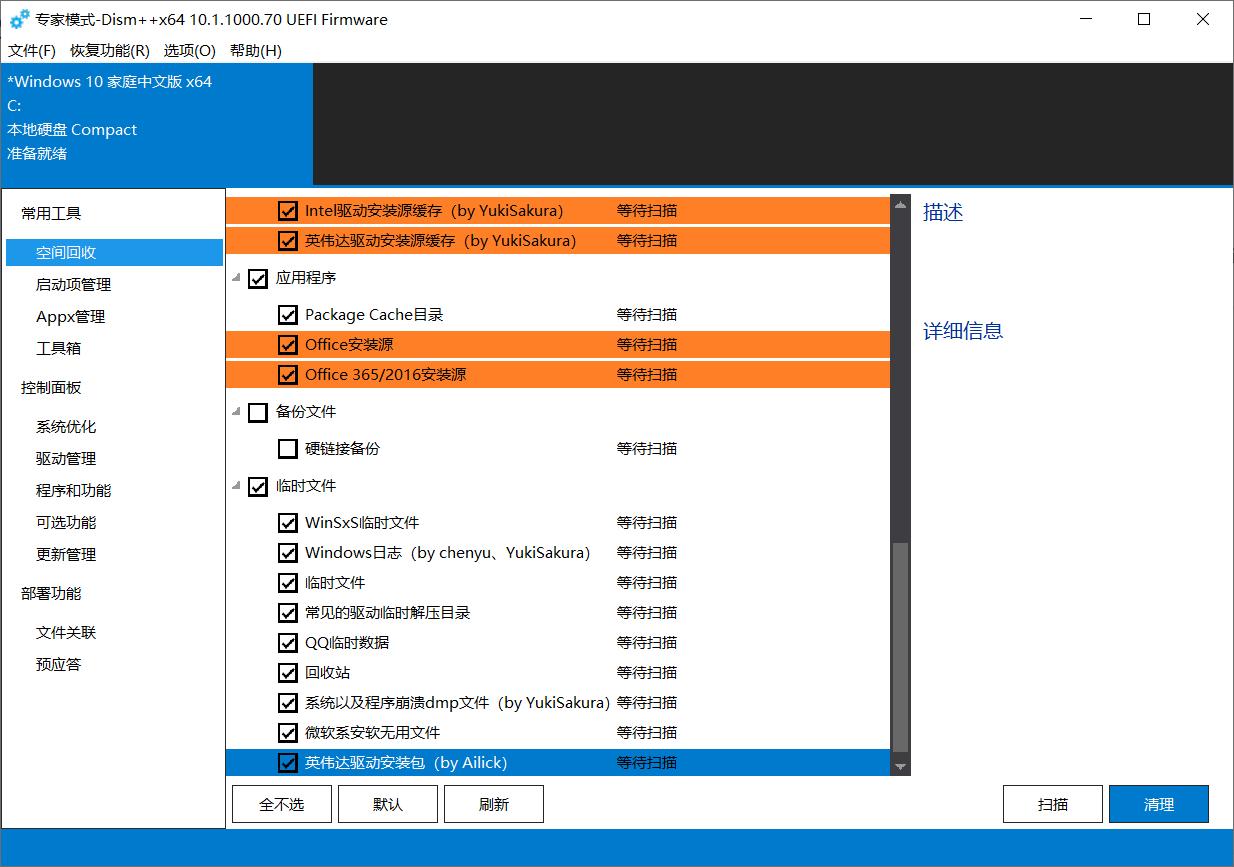The width and height of the screenshot is (1234, 867).
Task: Start cleanup with the 扫描 button
Action: (1052, 803)
